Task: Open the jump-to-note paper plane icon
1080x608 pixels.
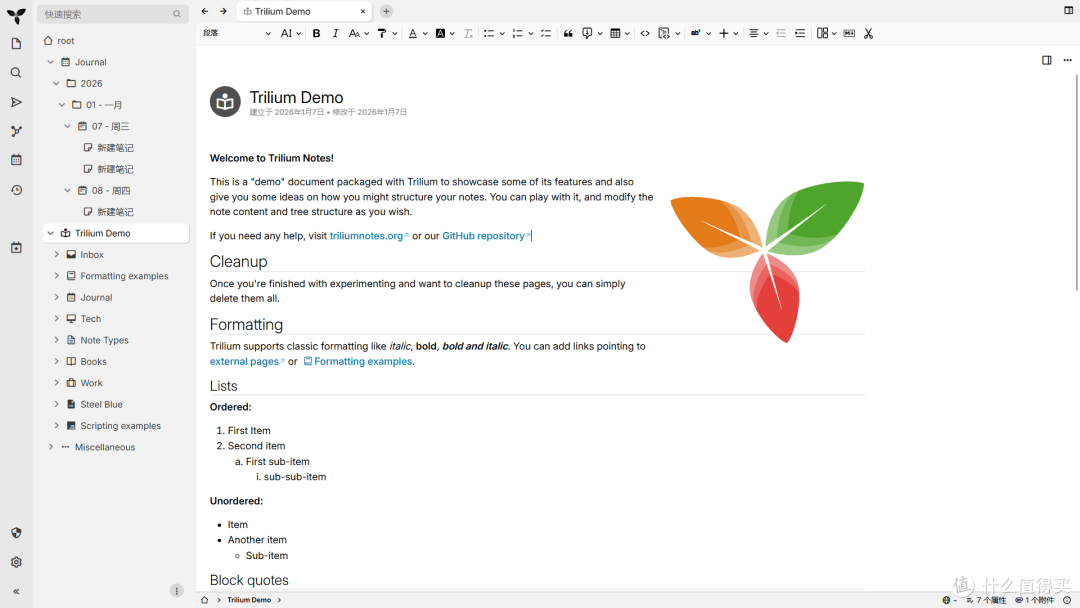Action: tap(16, 103)
